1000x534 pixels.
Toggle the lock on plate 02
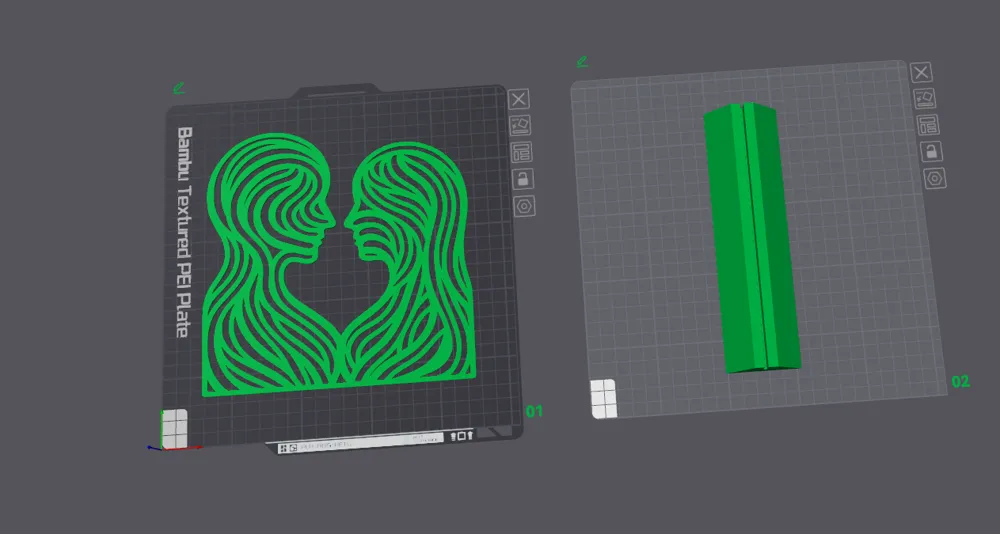(931, 151)
